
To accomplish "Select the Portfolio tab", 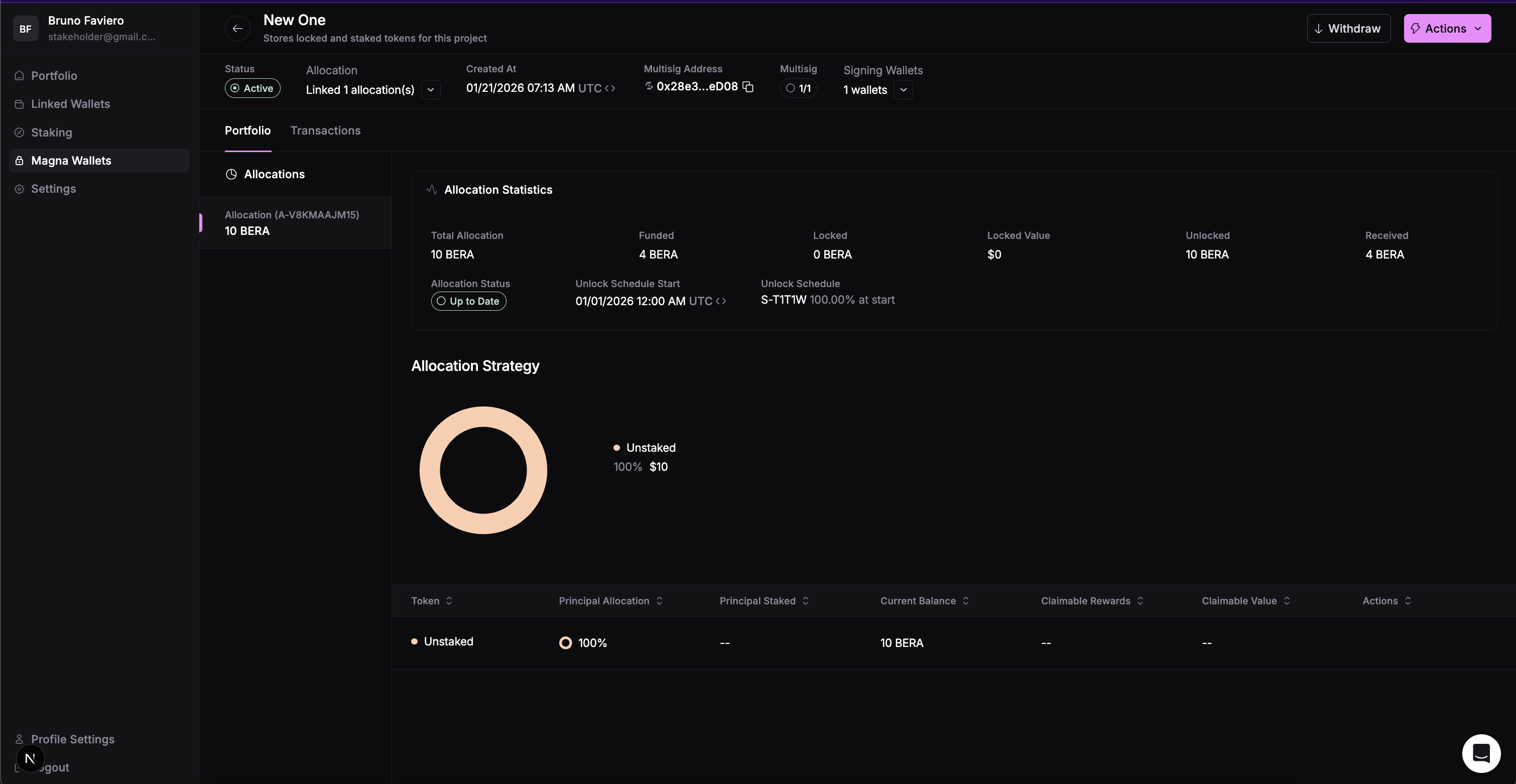I will point(247,130).
